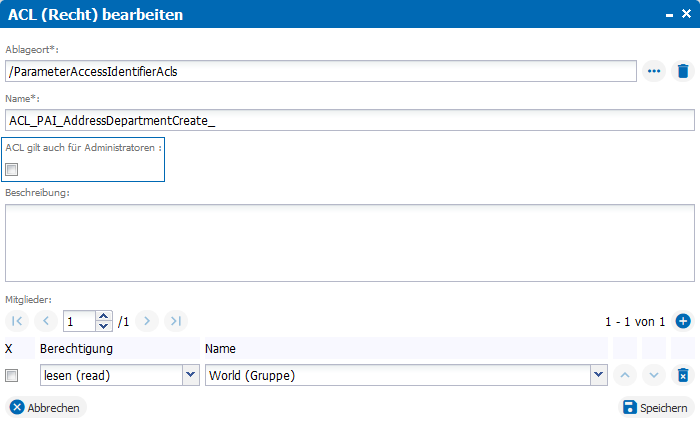The image size is (700, 430).
Task: Go to first members page
Action: pos(17,321)
